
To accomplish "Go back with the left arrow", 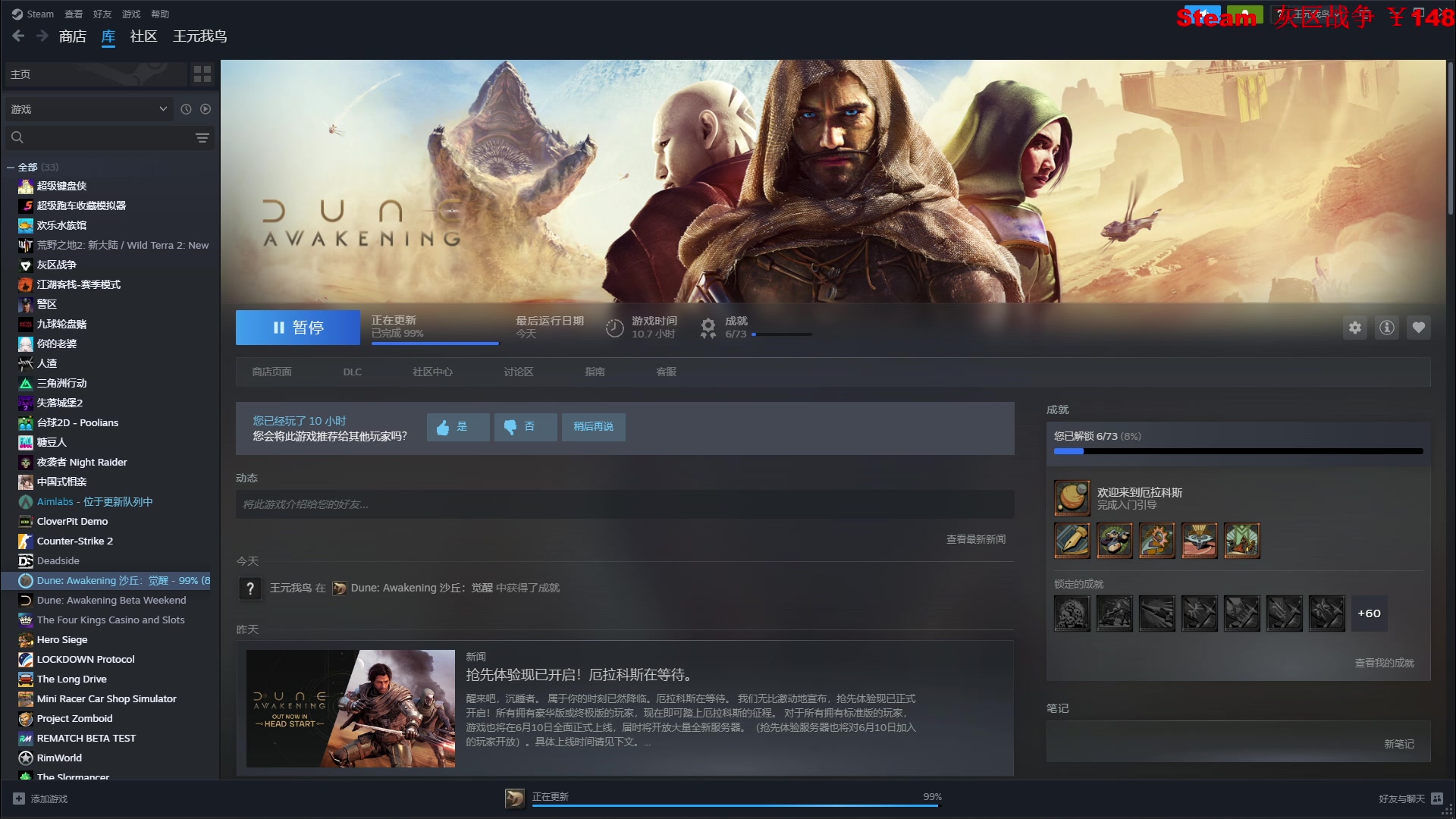I will [x=18, y=36].
